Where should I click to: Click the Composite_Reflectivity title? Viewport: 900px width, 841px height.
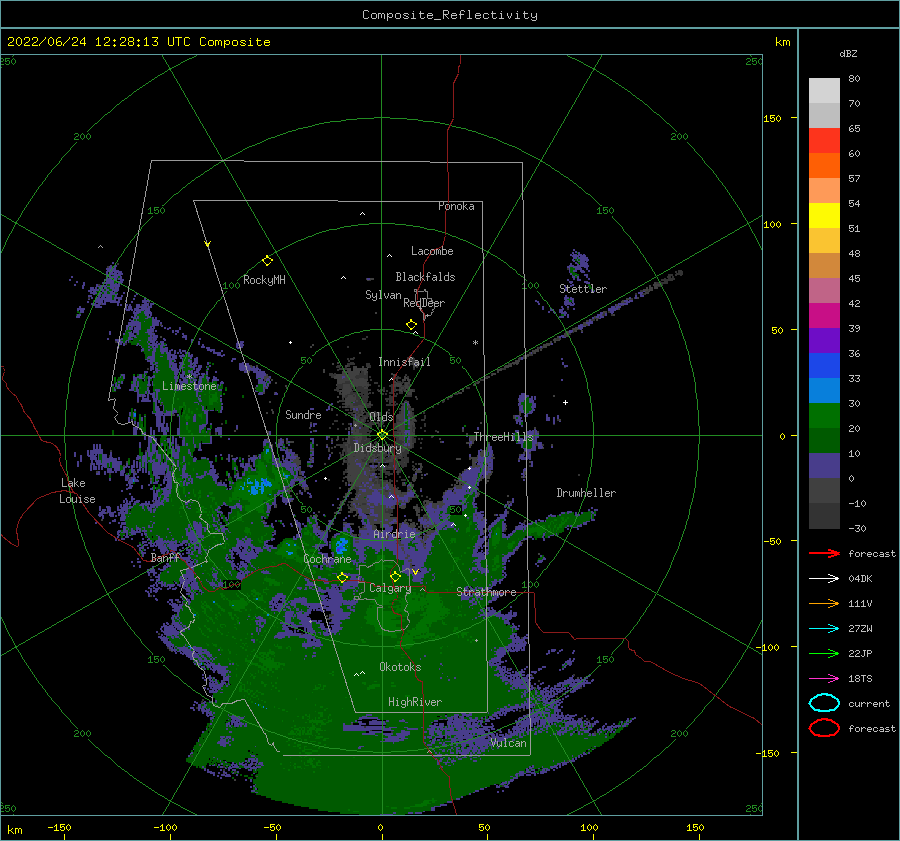(450, 14)
